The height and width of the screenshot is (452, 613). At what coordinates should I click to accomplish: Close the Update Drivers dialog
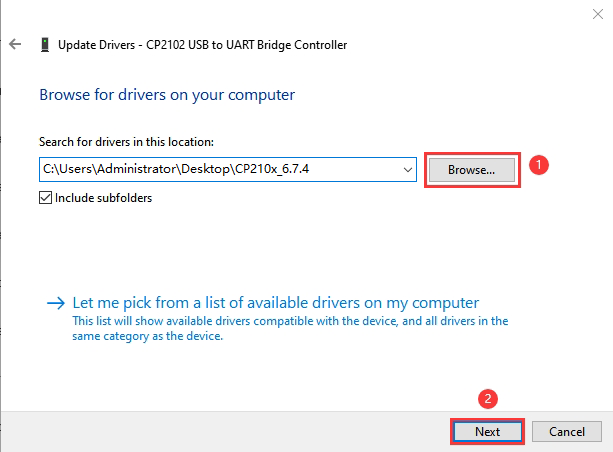(x=597, y=14)
